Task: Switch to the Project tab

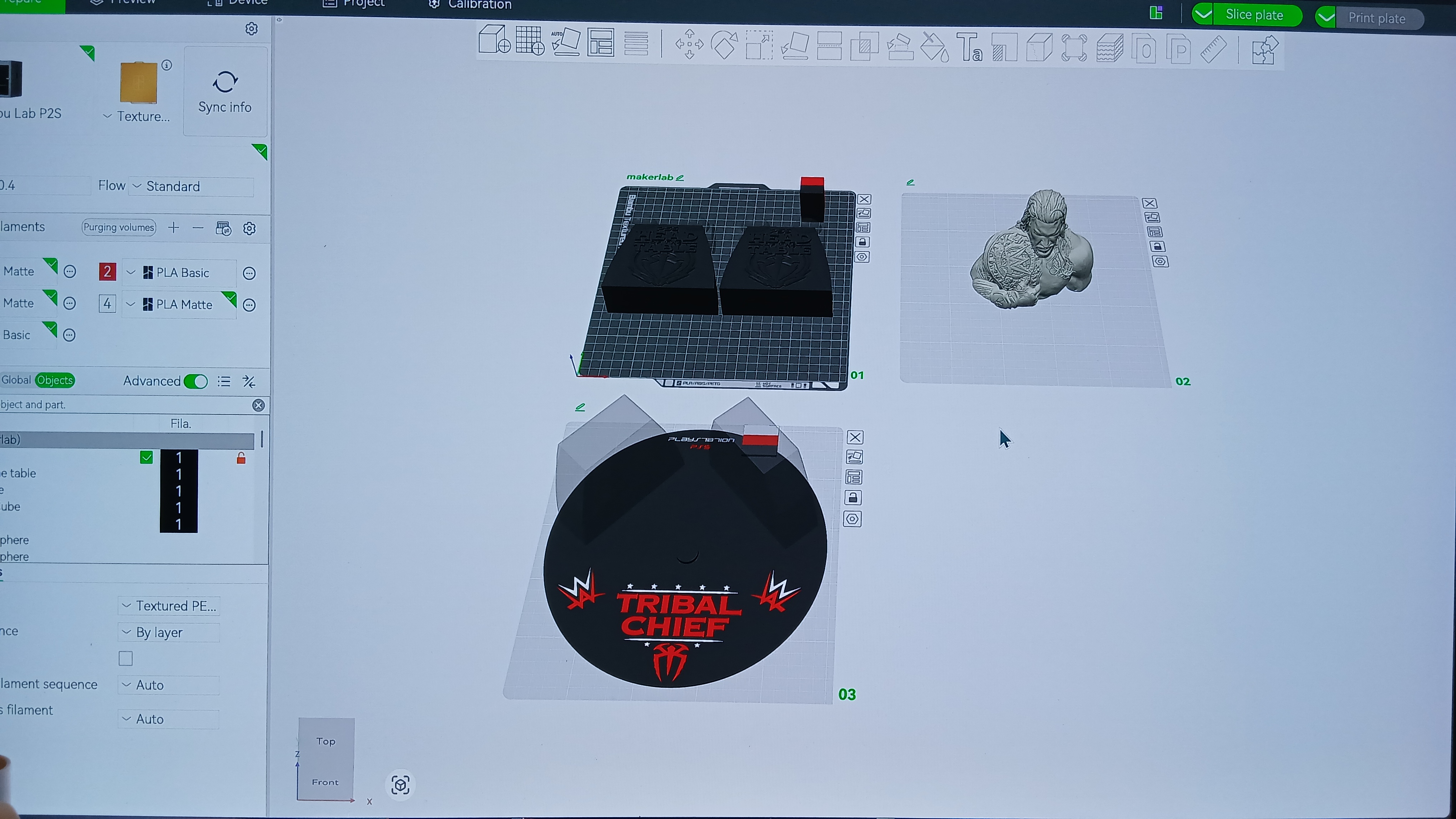Action: pos(354,4)
